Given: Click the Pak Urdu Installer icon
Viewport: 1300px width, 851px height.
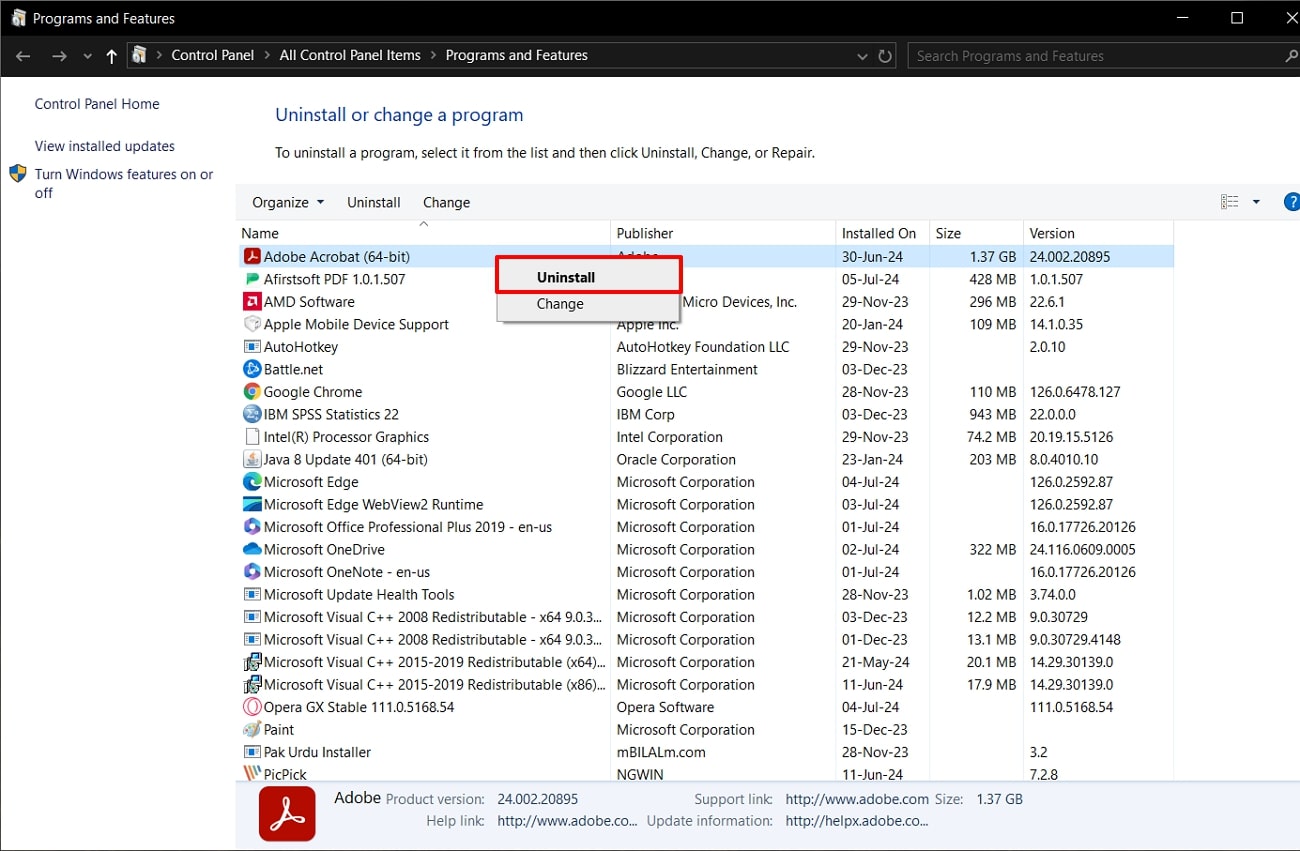Looking at the screenshot, I should click(252, 752).
